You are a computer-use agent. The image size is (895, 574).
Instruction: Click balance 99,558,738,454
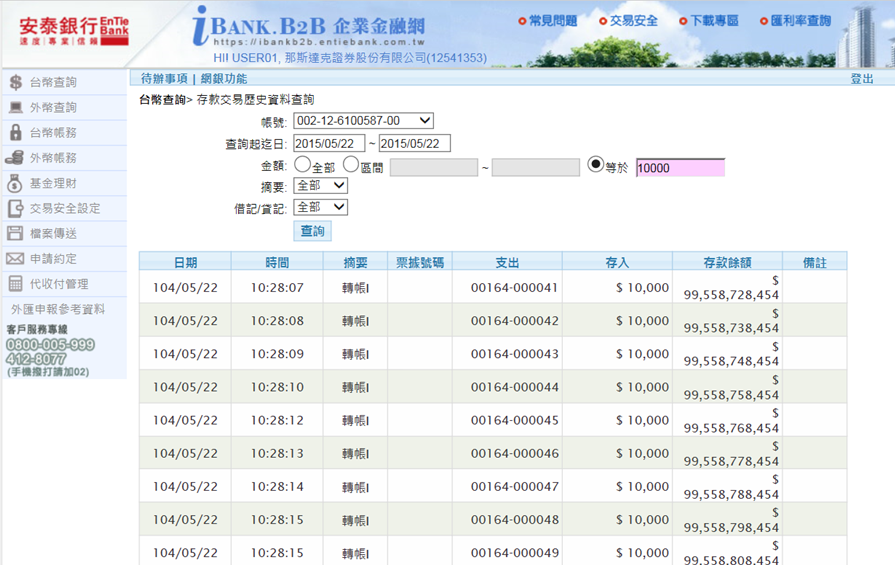[x=731, y=328]
